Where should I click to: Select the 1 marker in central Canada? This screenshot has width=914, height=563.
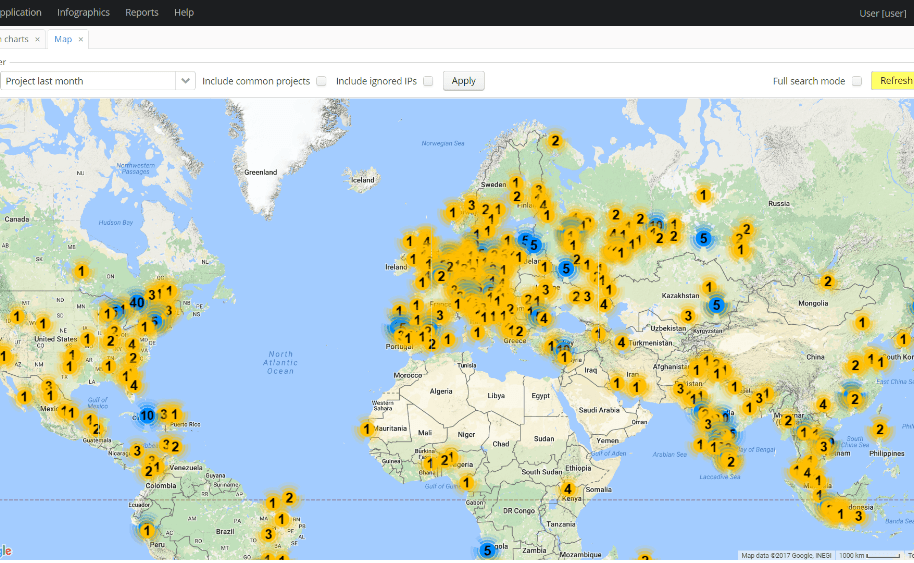click(81, 271)
